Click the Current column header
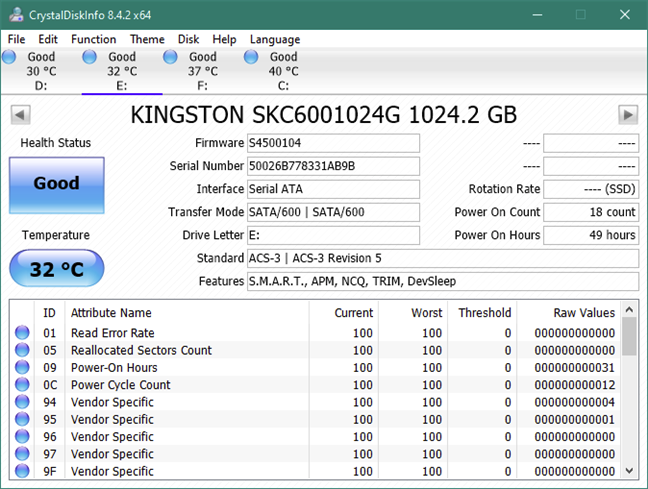Screen dimensions: 648x489 pos(343,313)
